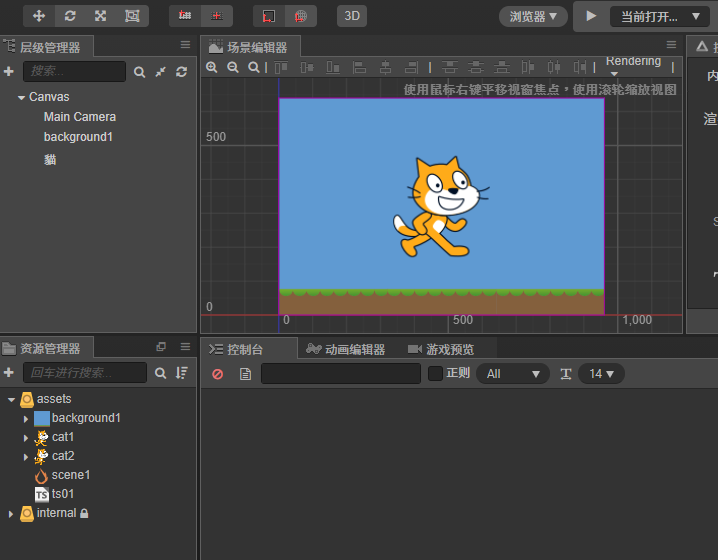Click the plus icon in 资源管理器
The image size is (718, 560).
[9, 372]
